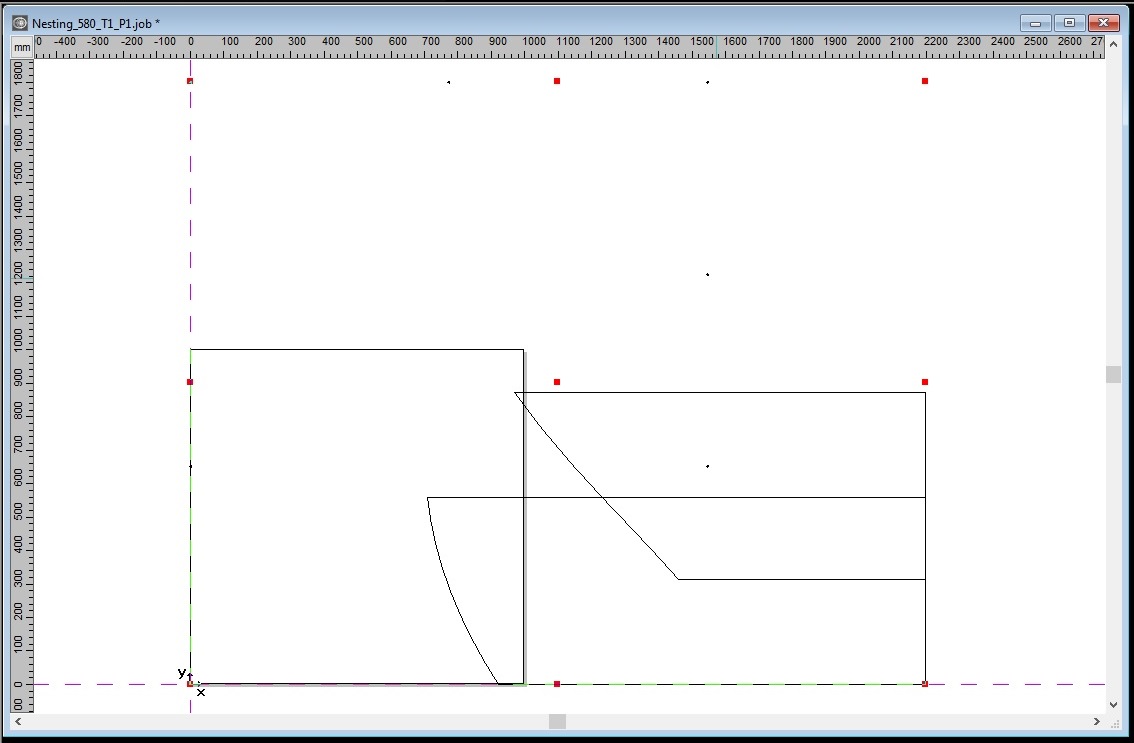The image size is (1134, 743).
Task: Close the Nesting job window
Action: [x=1104, y=23]
